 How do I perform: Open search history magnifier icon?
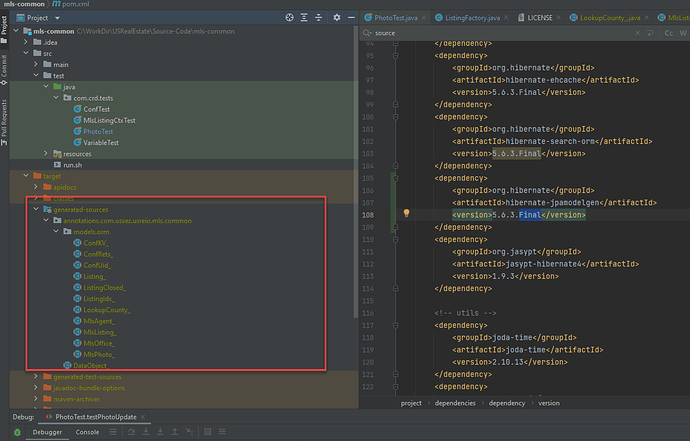(x=367, y=33)
